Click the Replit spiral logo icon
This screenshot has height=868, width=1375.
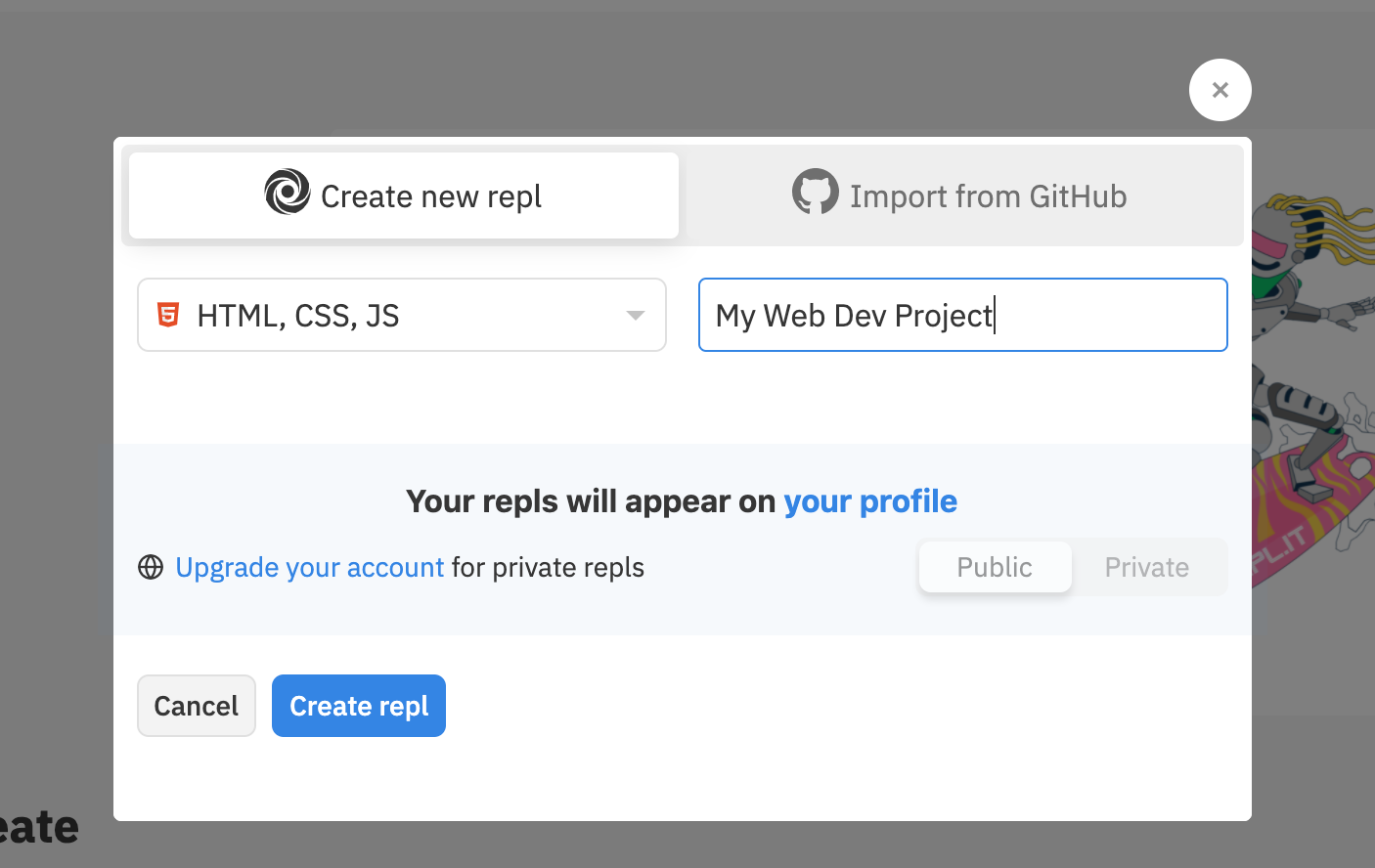click(x=288, y=193)
